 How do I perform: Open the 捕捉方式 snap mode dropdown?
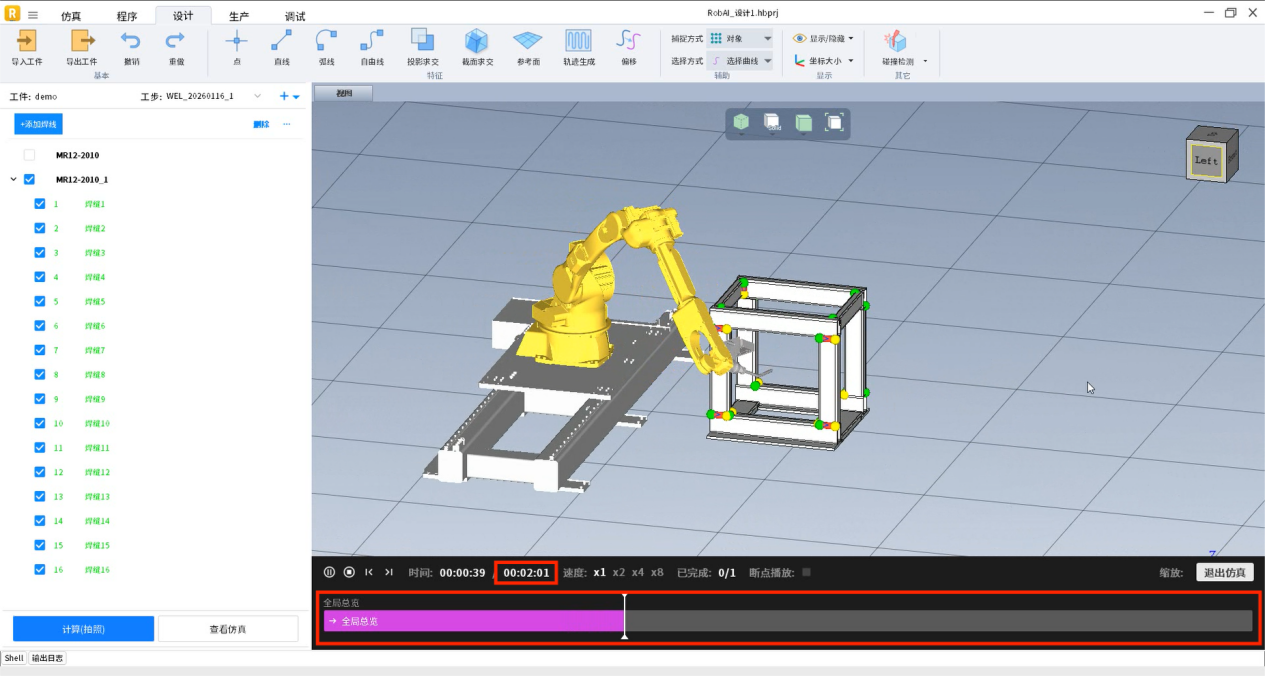740,39
